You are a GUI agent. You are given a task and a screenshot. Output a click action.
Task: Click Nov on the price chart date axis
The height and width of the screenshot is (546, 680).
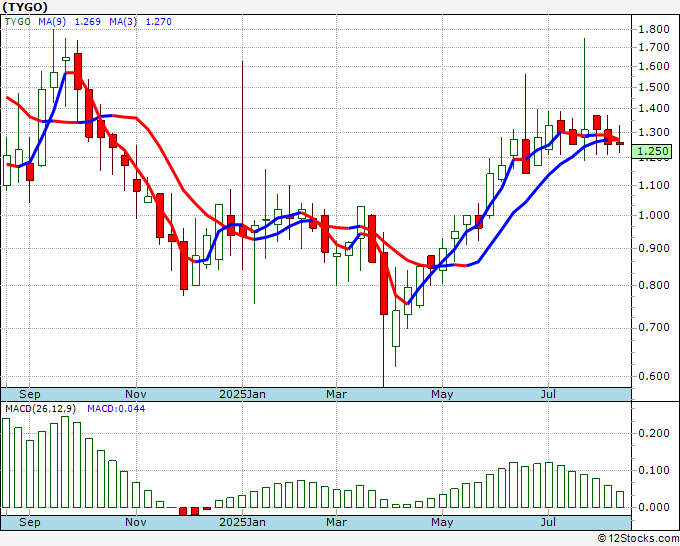[x=136, y=394]
